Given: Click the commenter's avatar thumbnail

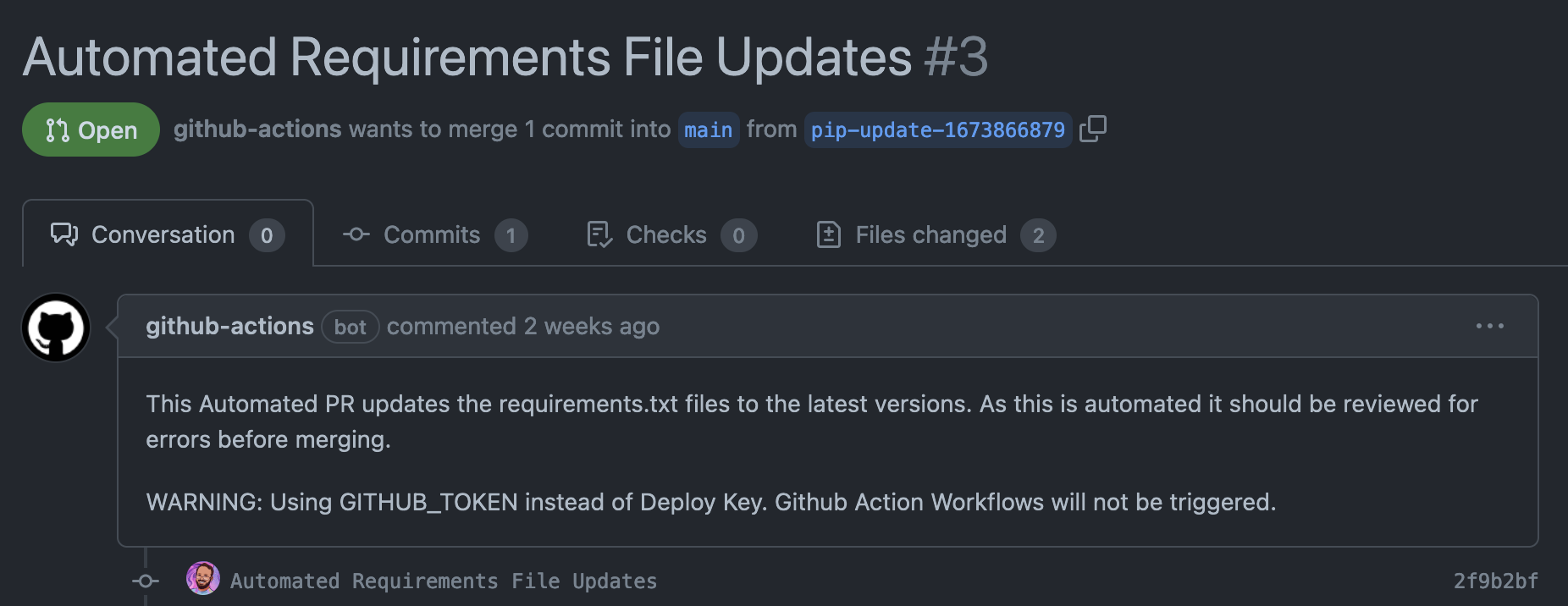Looking at the screenshot, I should tap(203, 581).
